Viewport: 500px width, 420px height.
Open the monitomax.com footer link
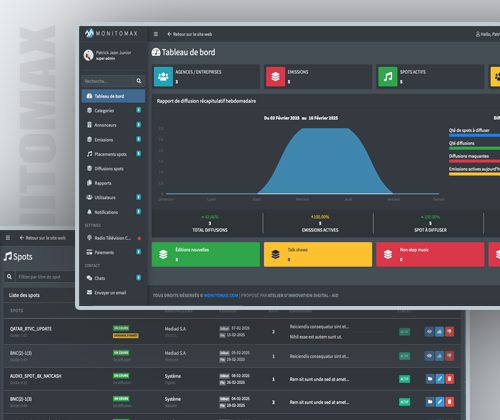point(221,295)
